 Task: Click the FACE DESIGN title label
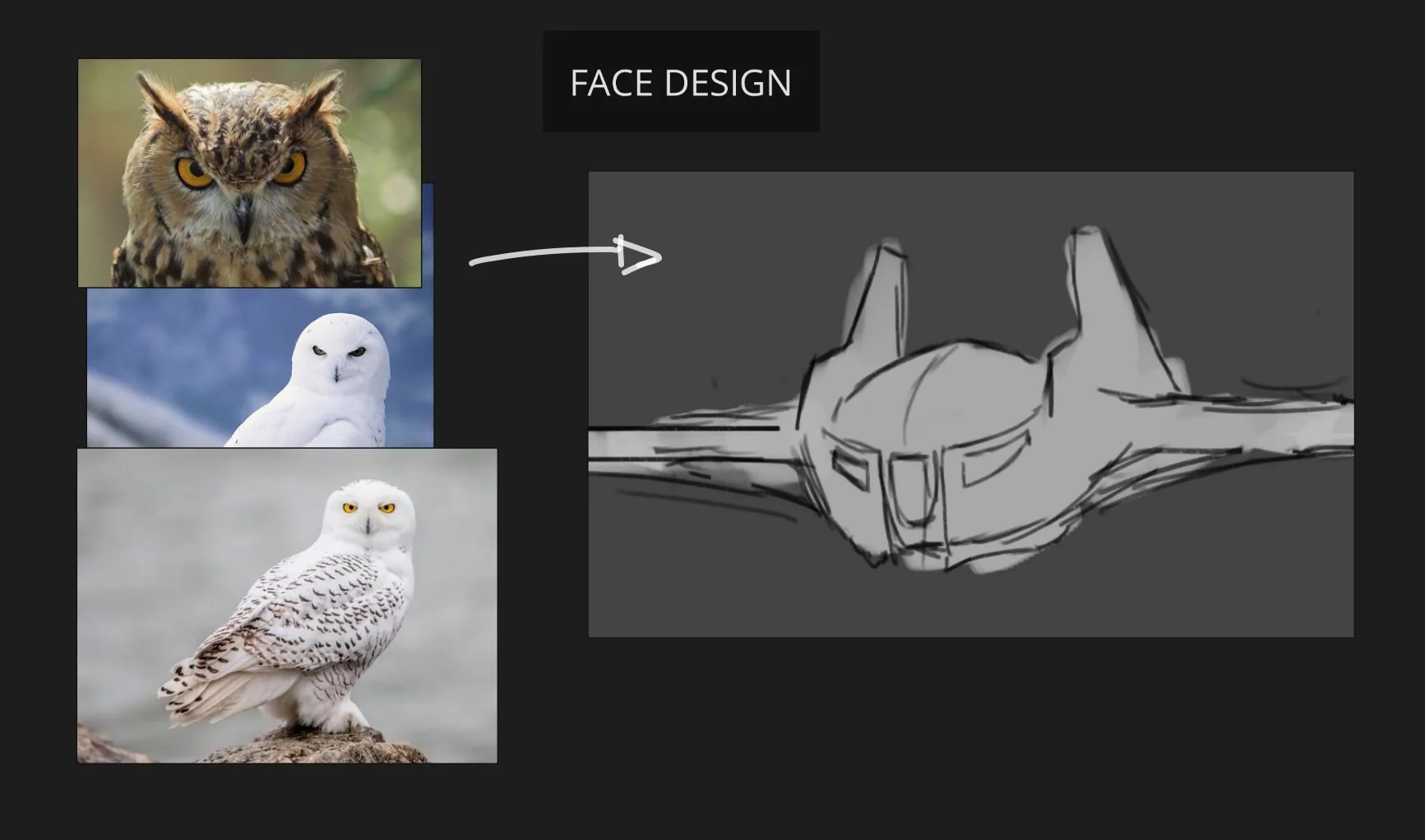click(681, 82)
